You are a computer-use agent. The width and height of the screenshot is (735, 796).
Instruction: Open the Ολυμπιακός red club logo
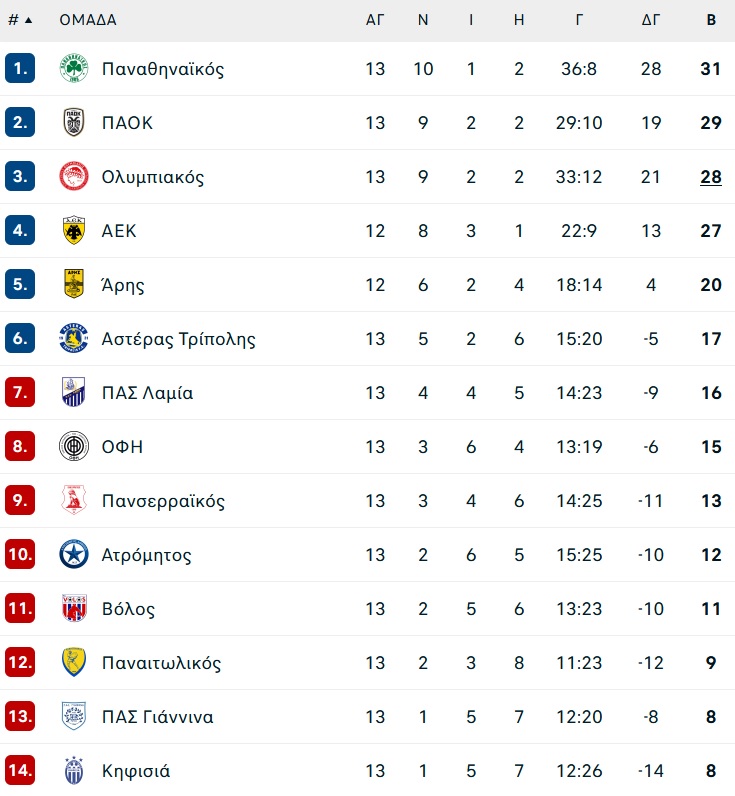click(x=74, y=177)
